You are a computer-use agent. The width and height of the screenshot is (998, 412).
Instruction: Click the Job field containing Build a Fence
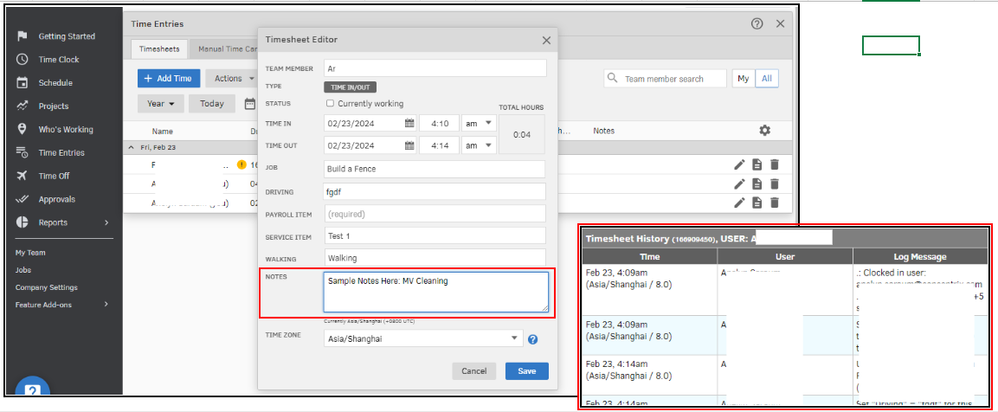435,169
